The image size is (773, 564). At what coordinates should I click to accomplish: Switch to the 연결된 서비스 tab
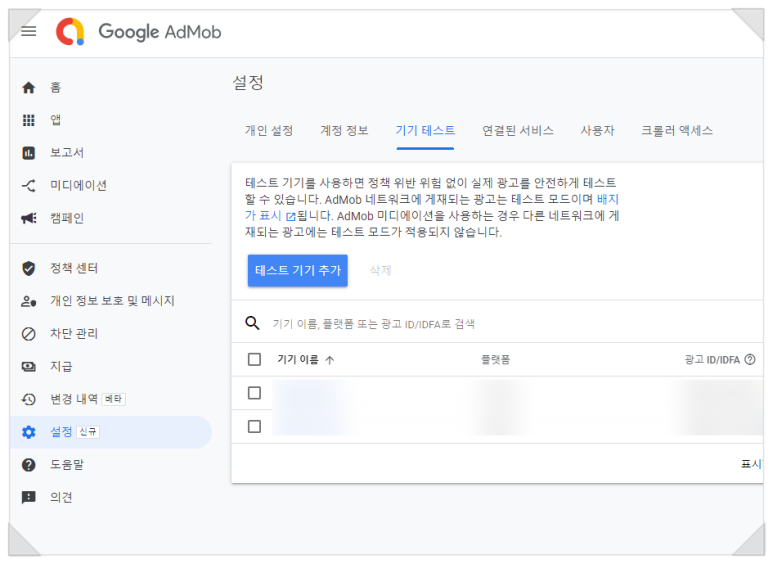point(518,131)
